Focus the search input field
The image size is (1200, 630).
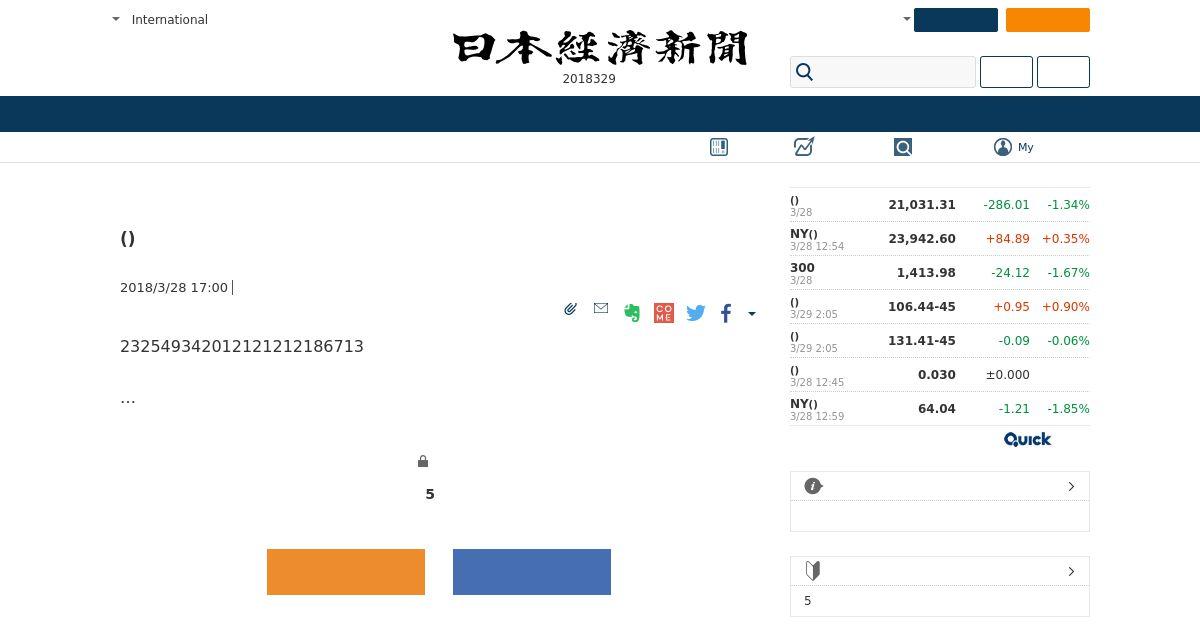(x=883, y=72)
